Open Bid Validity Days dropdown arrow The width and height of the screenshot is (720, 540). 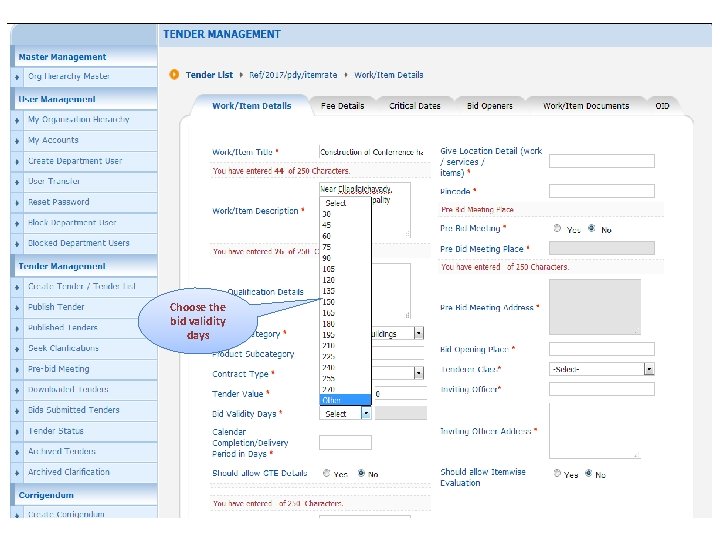coord(366,414)
